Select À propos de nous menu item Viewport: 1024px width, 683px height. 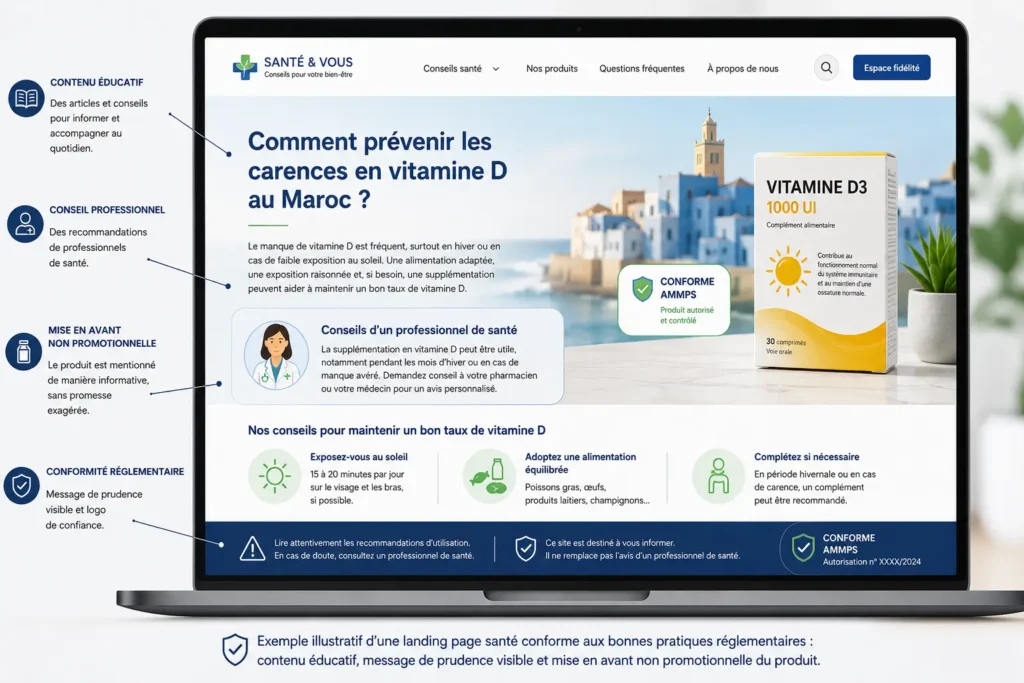point(743,69)
